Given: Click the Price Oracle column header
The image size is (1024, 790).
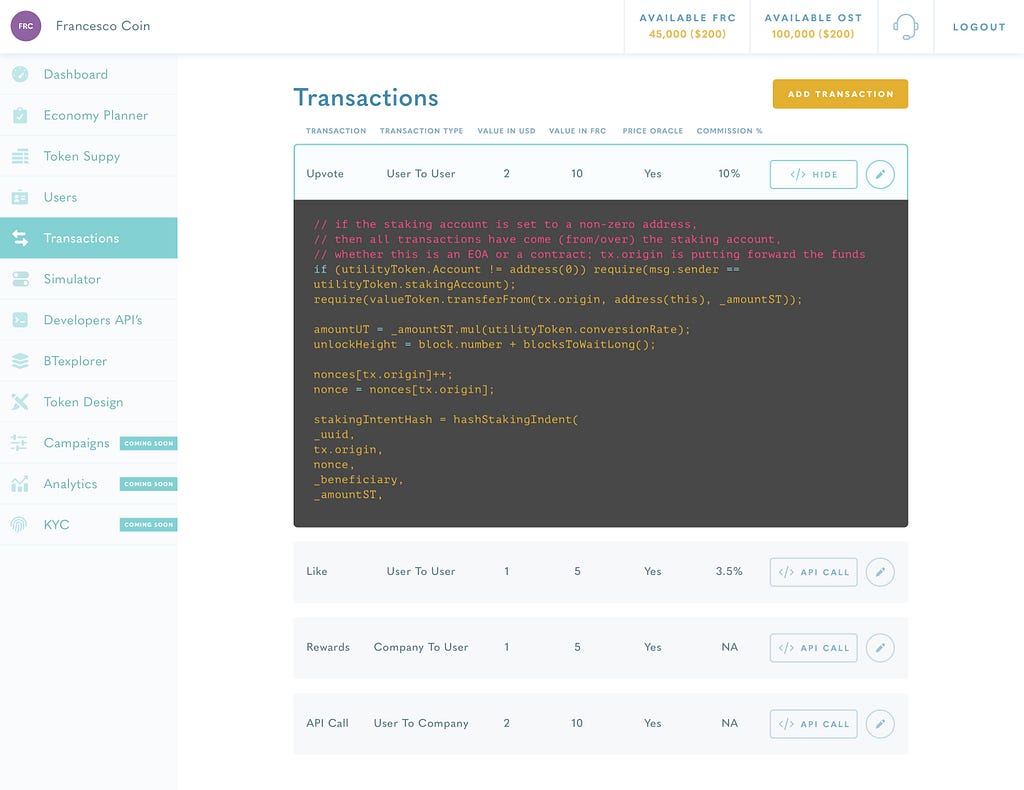Looking at the screenshot, I should (652, 131).
